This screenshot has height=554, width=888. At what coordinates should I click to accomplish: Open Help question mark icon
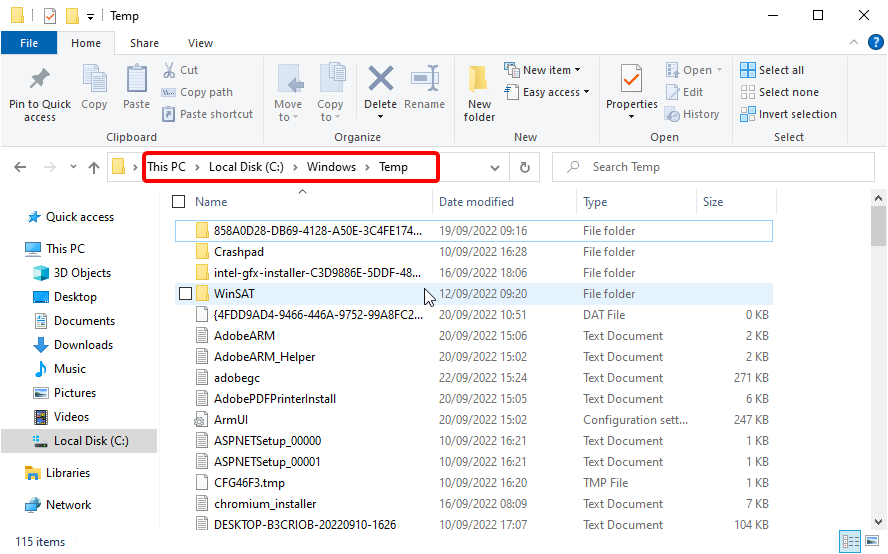click(x=876, y=42)
